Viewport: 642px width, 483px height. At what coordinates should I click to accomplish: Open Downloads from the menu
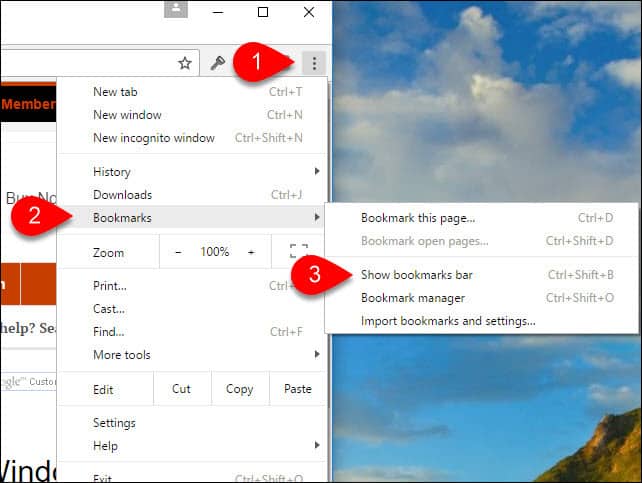coord(192,194)
